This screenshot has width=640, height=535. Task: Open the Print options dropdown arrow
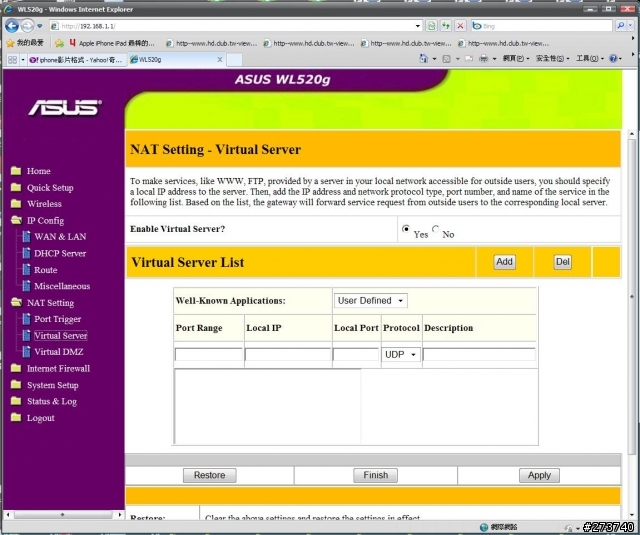click(x=494, y=59)
